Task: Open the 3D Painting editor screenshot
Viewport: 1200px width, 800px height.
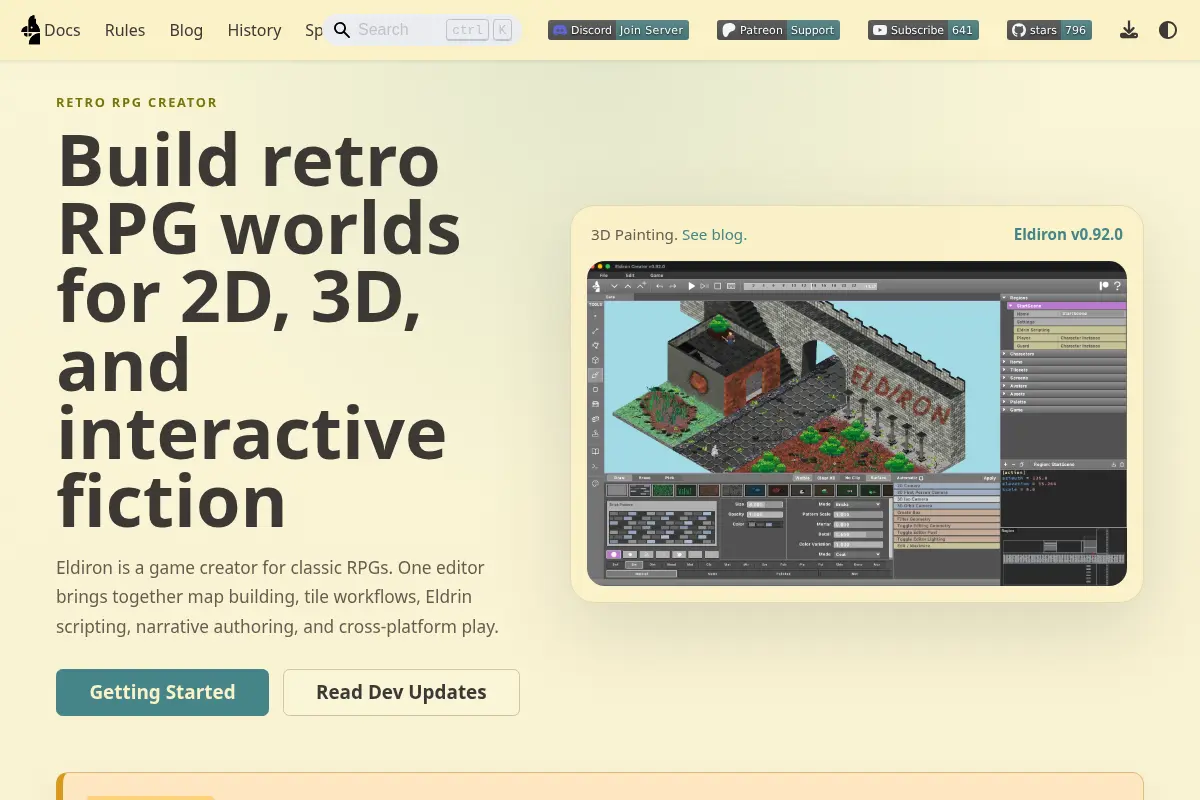Action: (x=857, y=423)
